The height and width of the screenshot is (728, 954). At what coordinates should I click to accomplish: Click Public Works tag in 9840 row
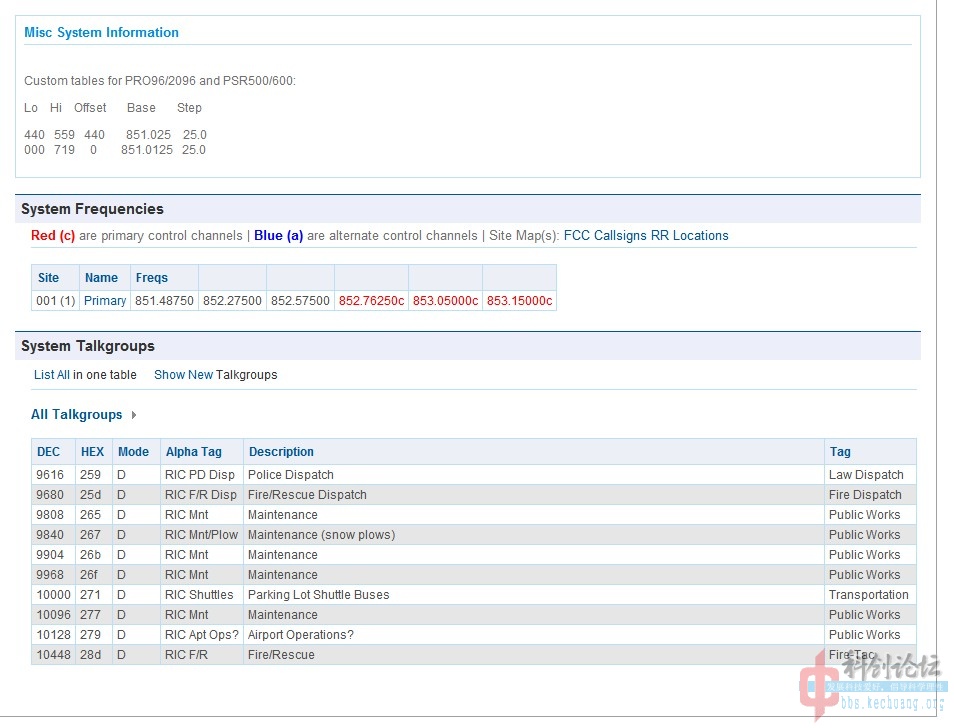point(865,535)
